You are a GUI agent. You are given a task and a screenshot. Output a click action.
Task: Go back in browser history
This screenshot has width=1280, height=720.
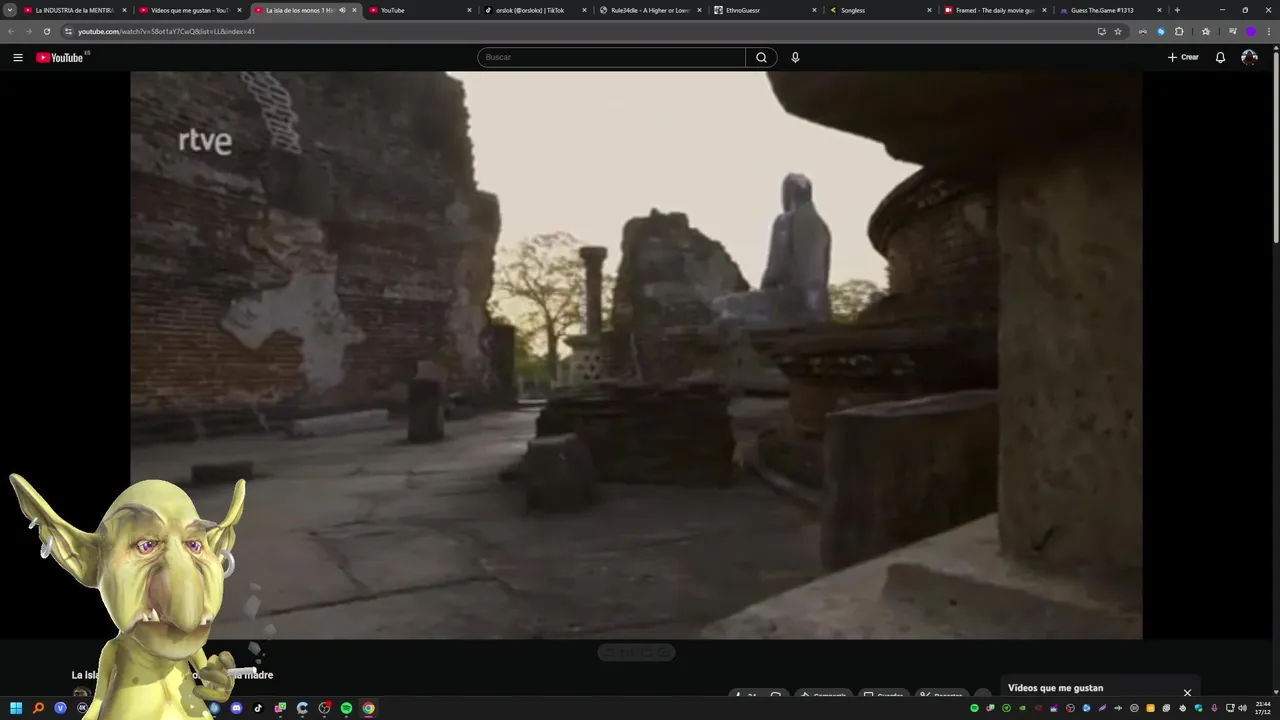[11, 31]
